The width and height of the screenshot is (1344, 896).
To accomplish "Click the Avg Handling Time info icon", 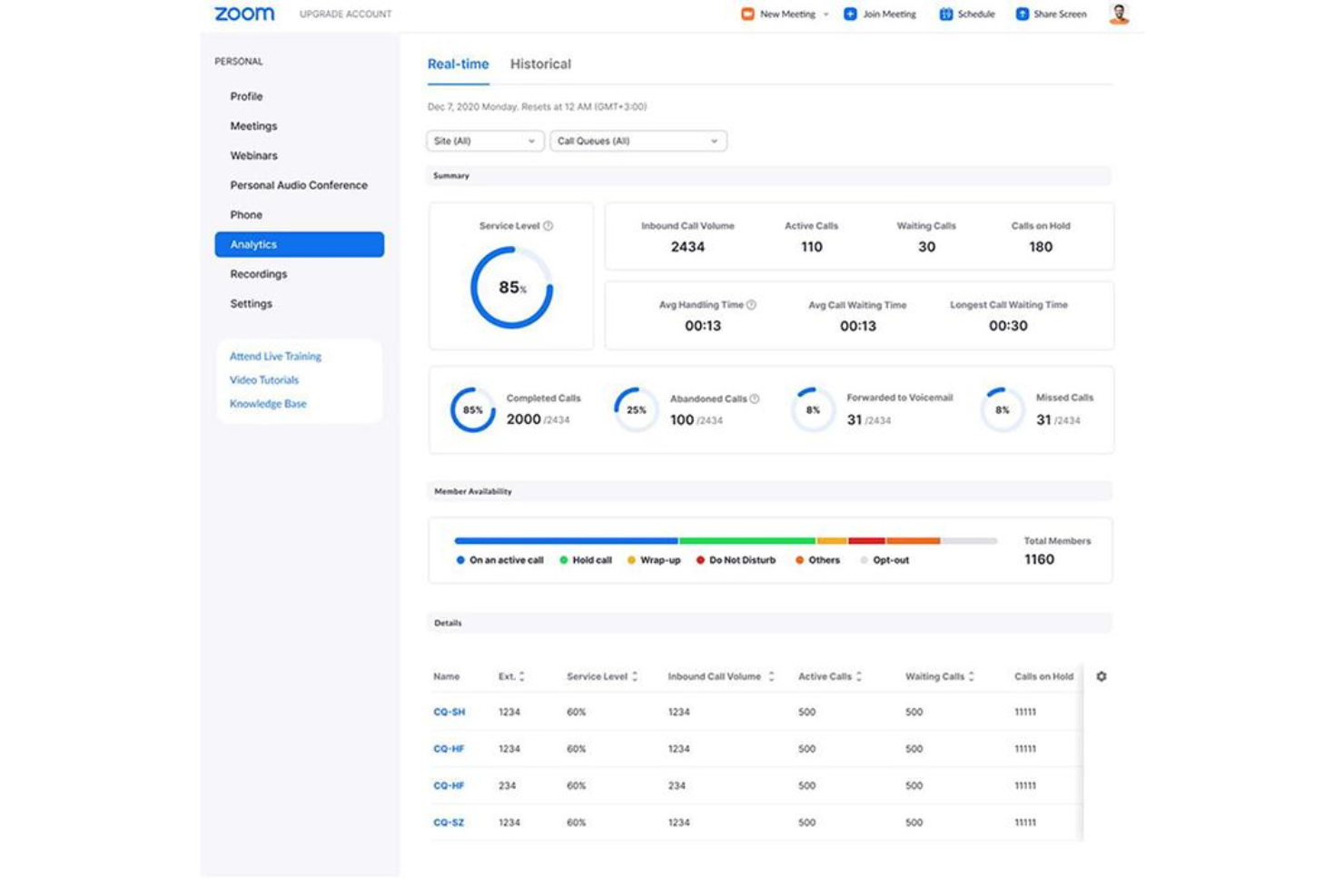I will [x=751, y=305].
